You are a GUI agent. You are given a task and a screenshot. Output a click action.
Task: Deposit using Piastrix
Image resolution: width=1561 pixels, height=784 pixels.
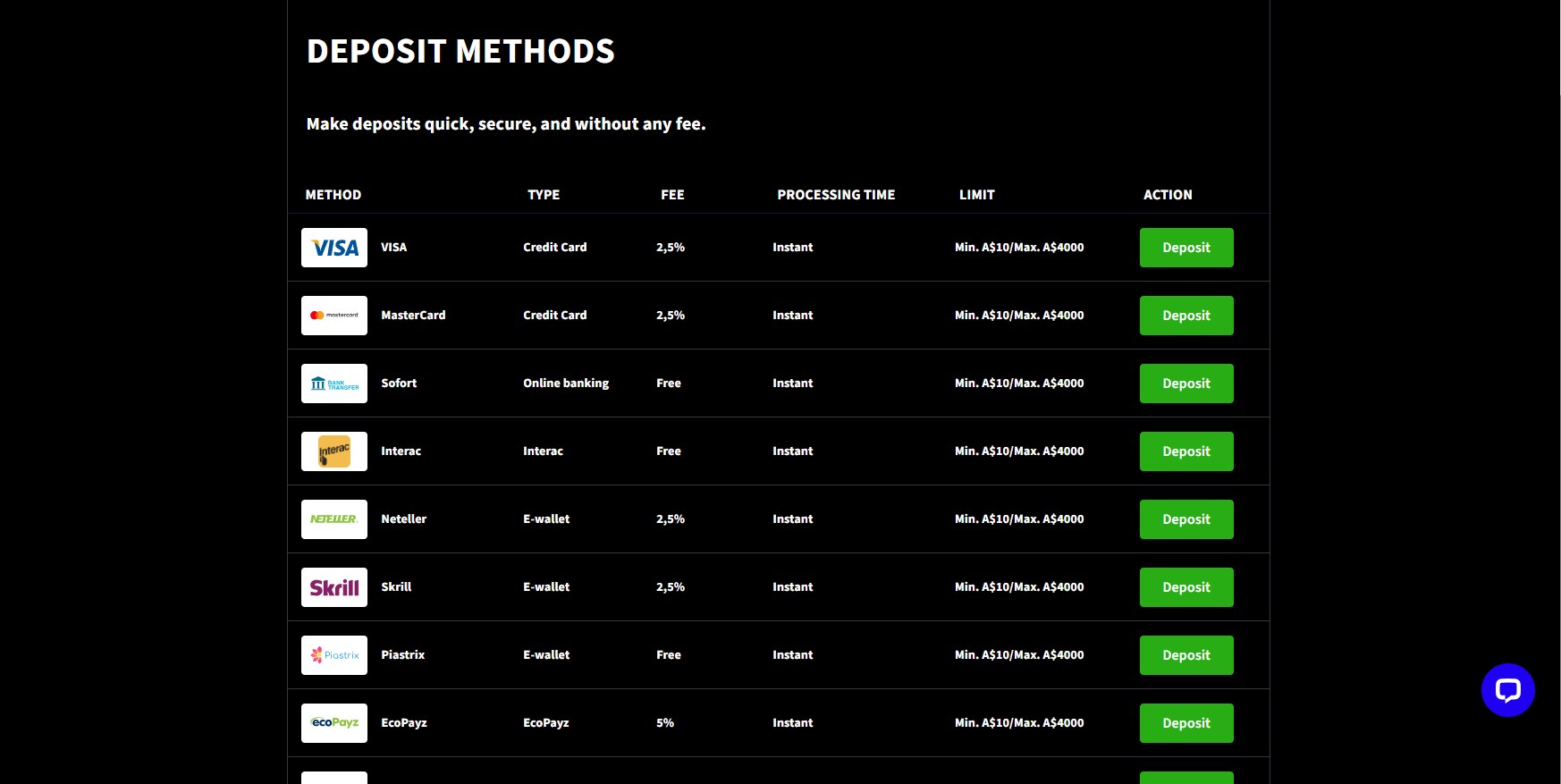pyautogui.click(x=1186, y=655)
